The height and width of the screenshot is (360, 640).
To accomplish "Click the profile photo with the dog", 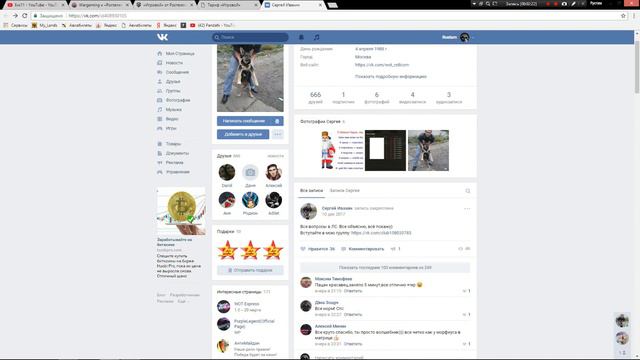I will pyautogui.click(x=250, y=78).
